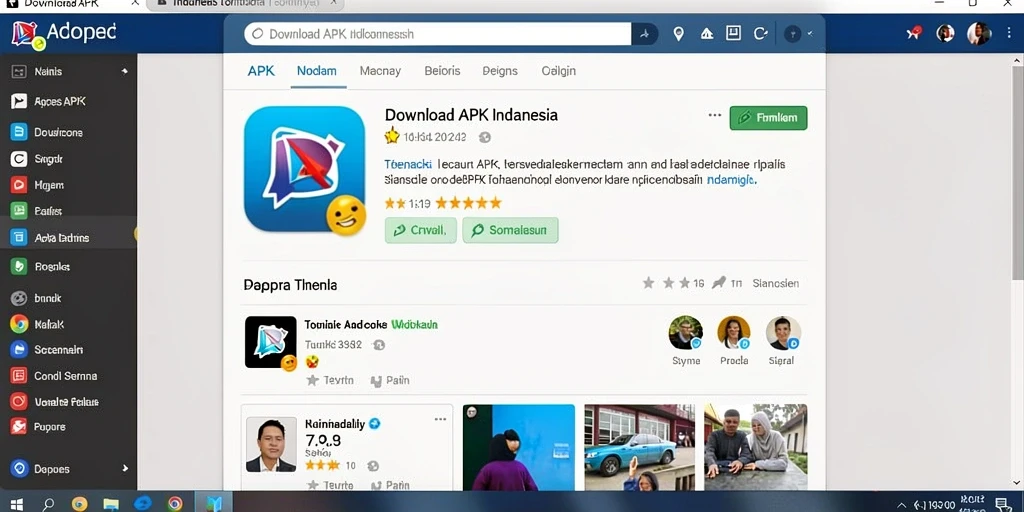1024x512 pixels.
Task: Open the taskbar file explorer folder
Action: (112, 504)
